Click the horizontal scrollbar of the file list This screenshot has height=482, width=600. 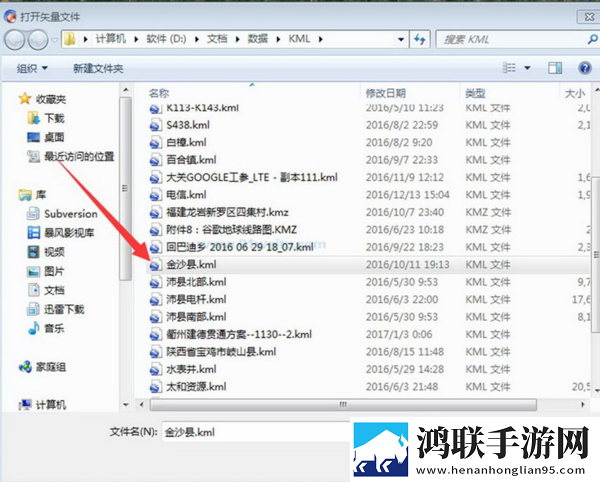click(x=343, y=404)
